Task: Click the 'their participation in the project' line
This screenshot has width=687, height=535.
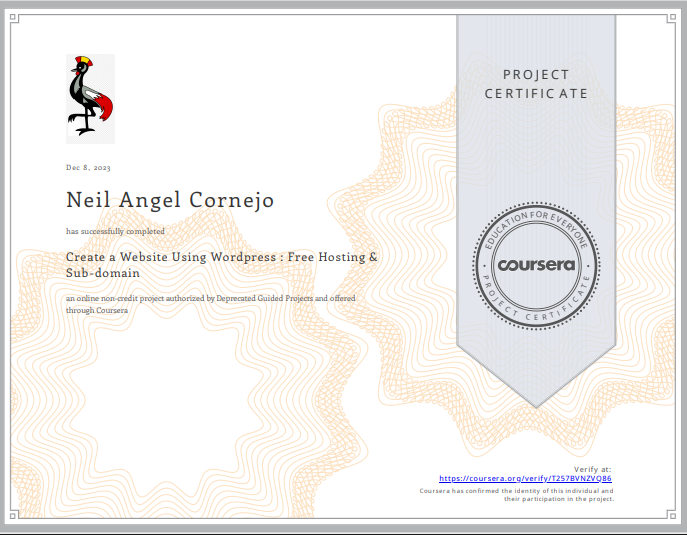Action: (x=557, y=498)
